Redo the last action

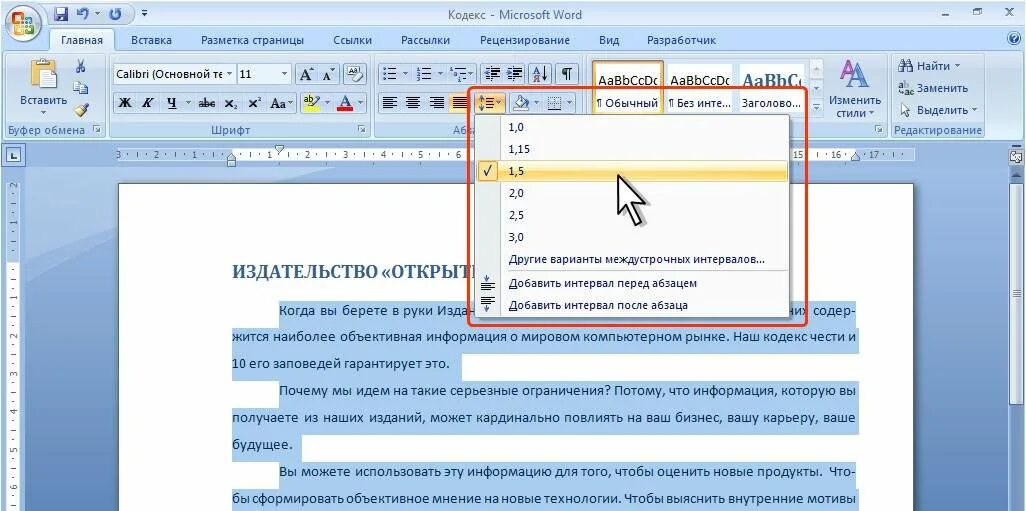(x=115, y=14)
